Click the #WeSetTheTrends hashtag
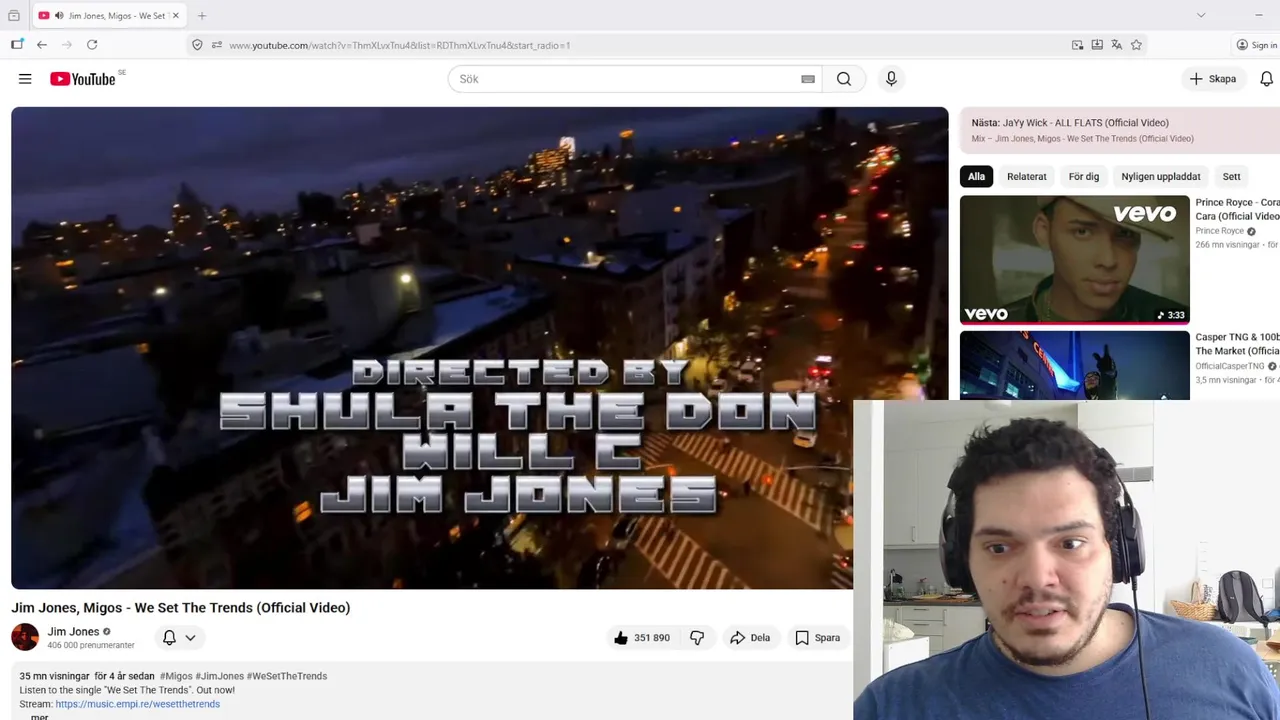This screenshot has height=720, width=1280. (x=287, y=676)
